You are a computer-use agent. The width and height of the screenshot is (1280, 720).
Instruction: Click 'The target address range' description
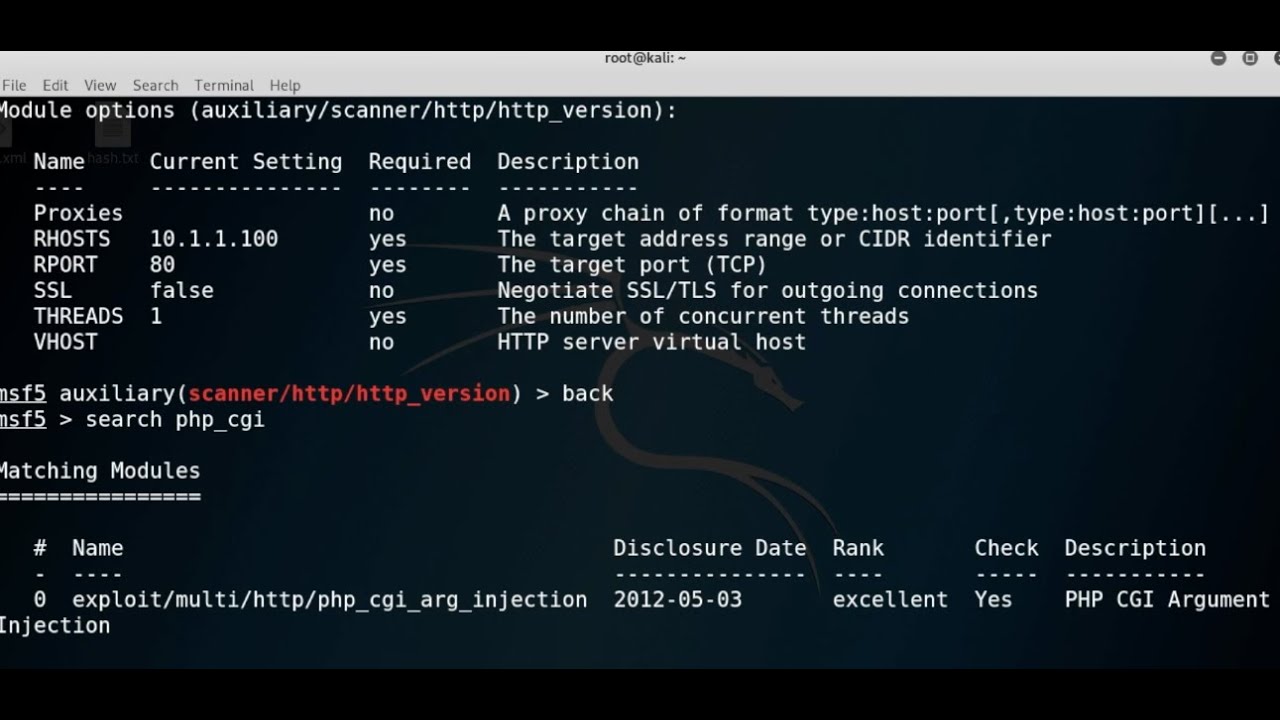(774, 239)
